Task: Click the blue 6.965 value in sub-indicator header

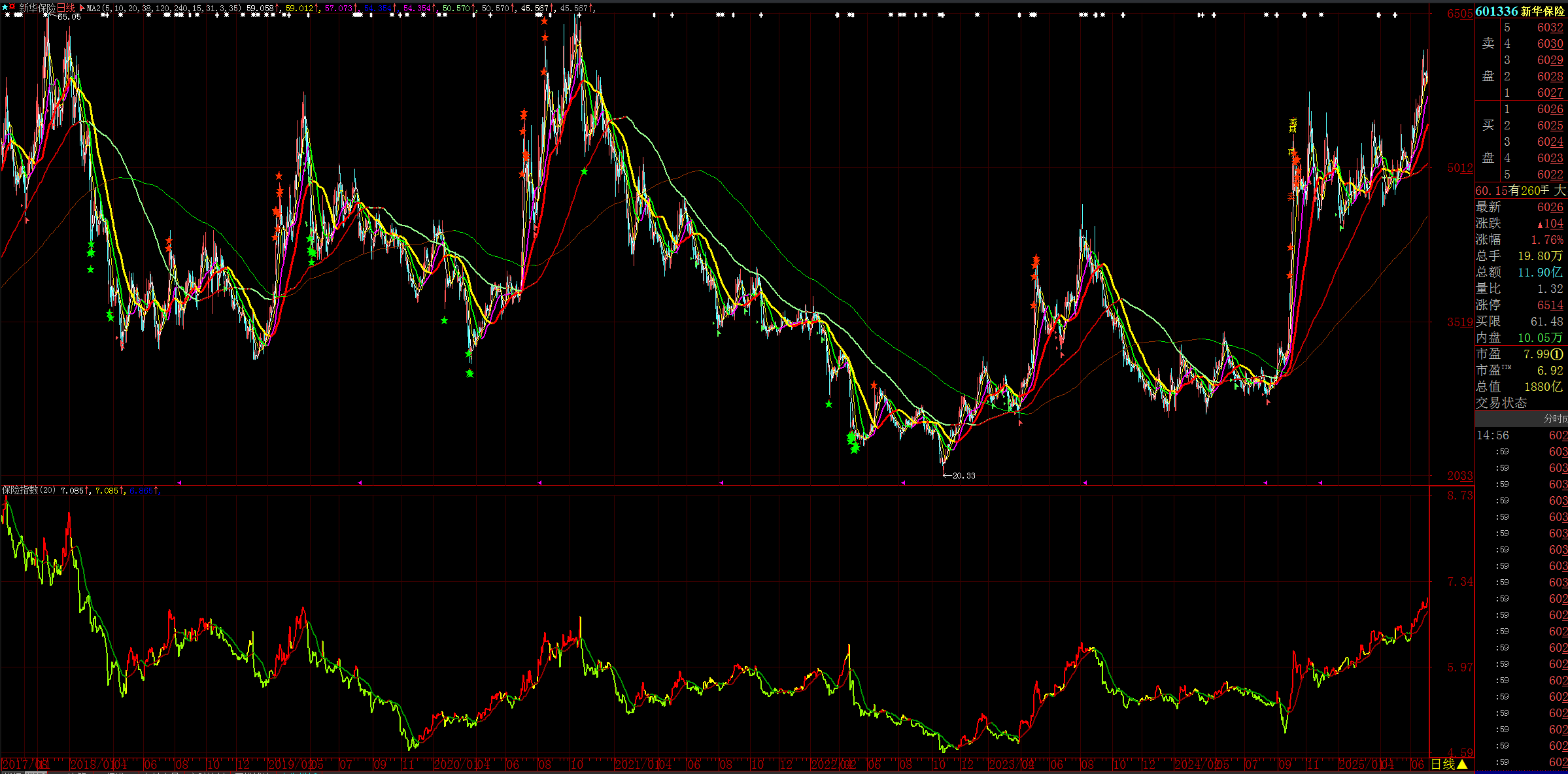Action: click(141, 490)
